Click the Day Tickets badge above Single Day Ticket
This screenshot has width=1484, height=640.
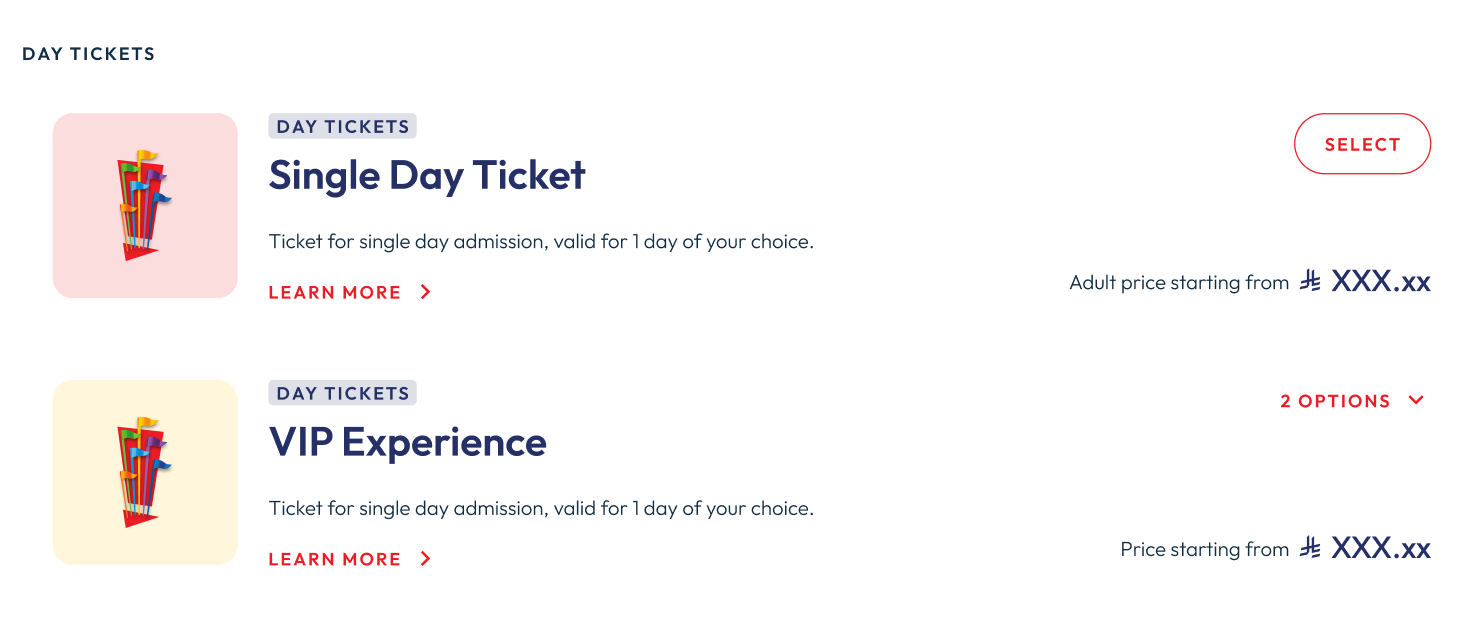coord(342,127)
